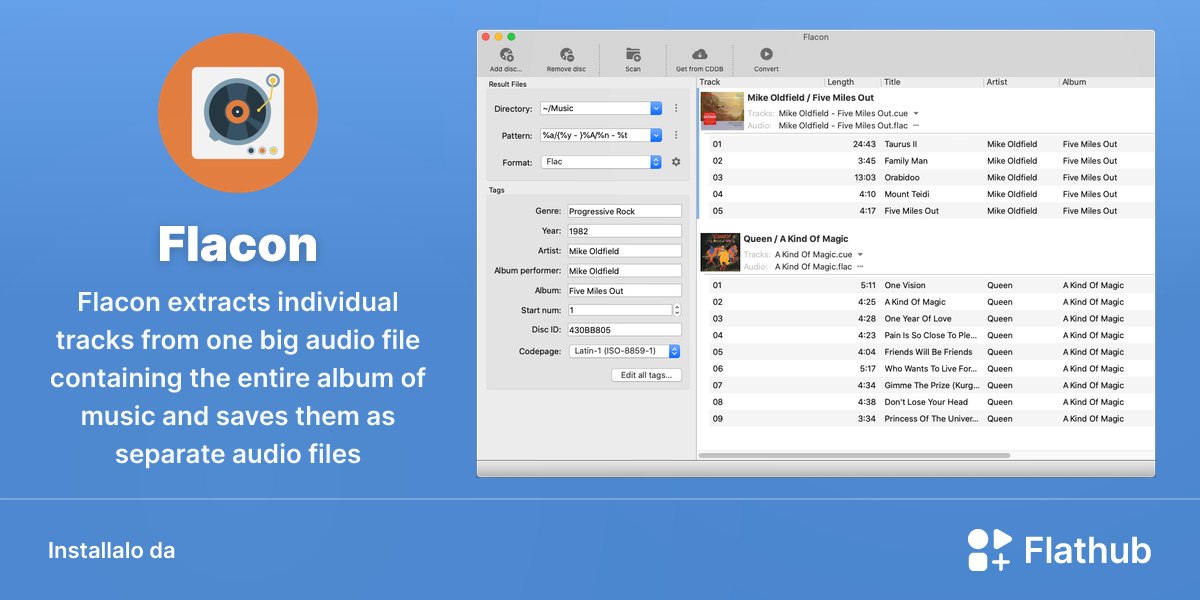Open the Format dropdown showing Flac
Image resolution: width=1200 pixels, height=600 pixels.
(x=601, y=162)
